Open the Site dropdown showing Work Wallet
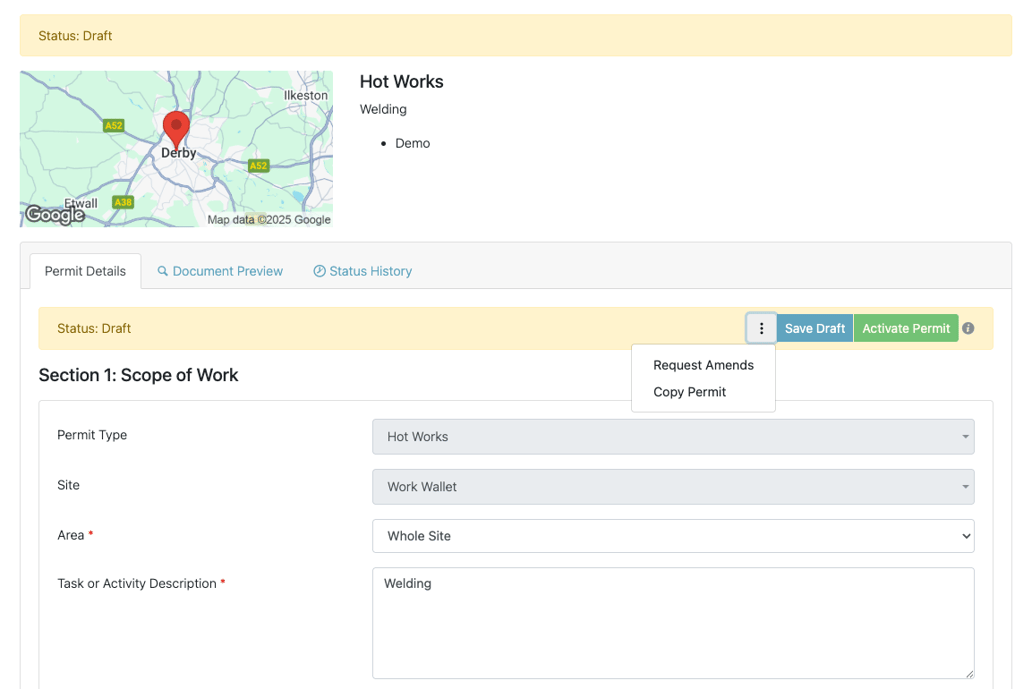The image size is (1032, 689). 673,486
